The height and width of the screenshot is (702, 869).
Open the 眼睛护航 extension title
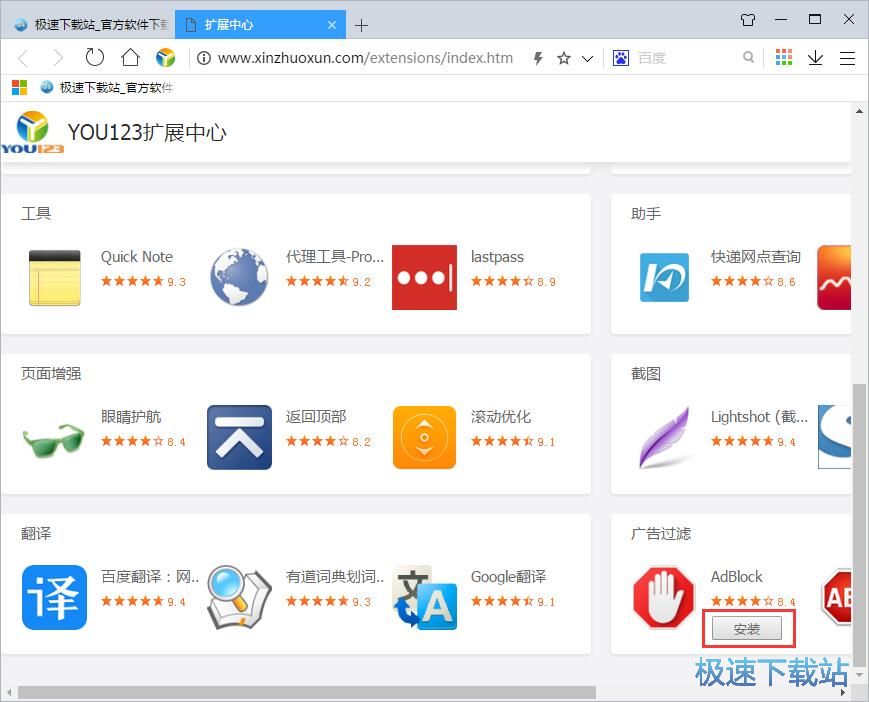pos(131,417)
